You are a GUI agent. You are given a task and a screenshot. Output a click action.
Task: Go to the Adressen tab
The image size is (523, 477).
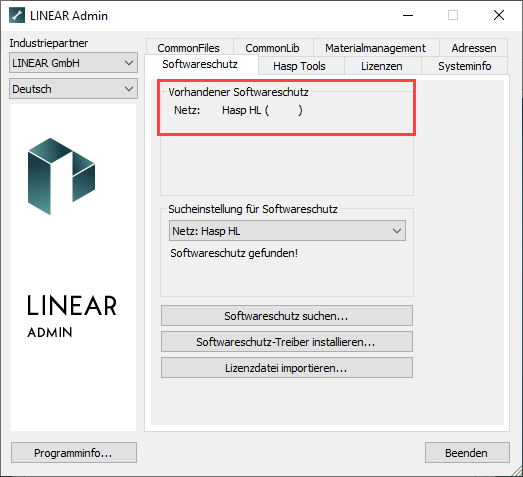tap(474, 48)
